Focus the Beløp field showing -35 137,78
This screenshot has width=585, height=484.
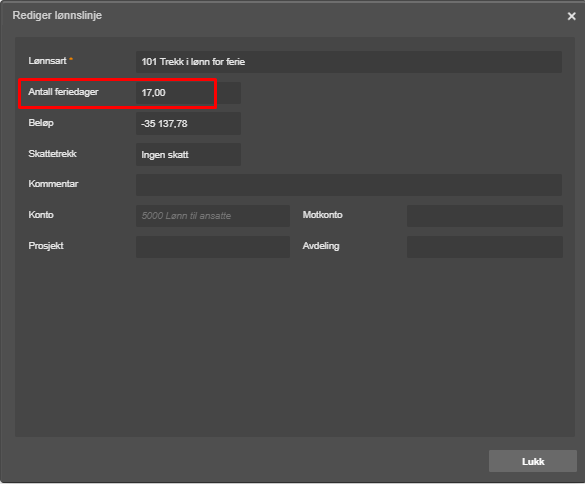click(188, 124)
